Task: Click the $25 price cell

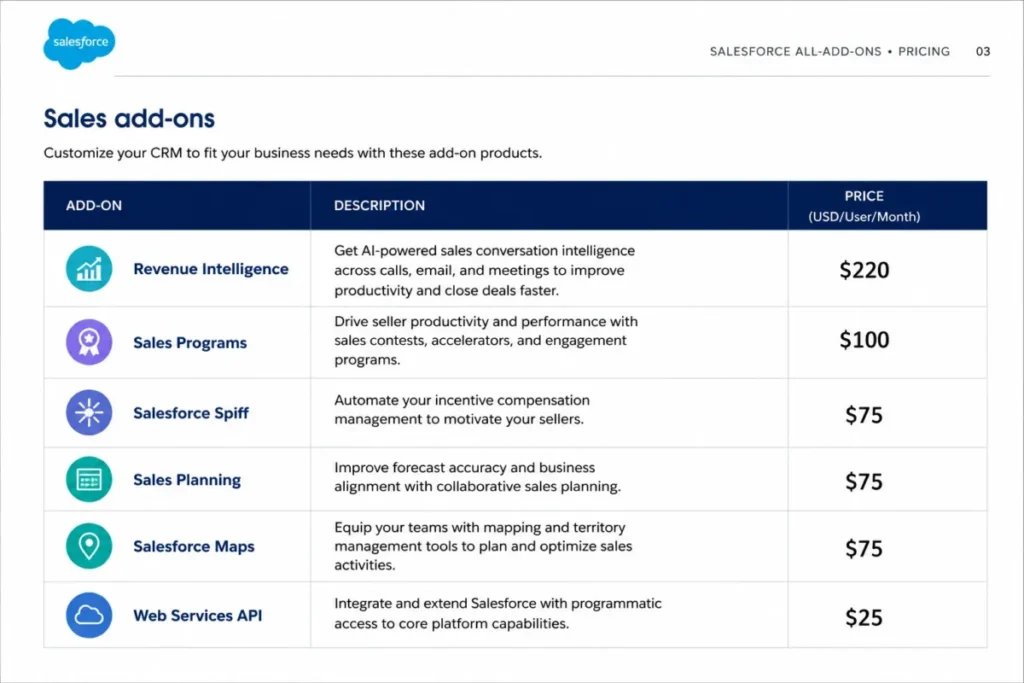Action: (864, 617)
